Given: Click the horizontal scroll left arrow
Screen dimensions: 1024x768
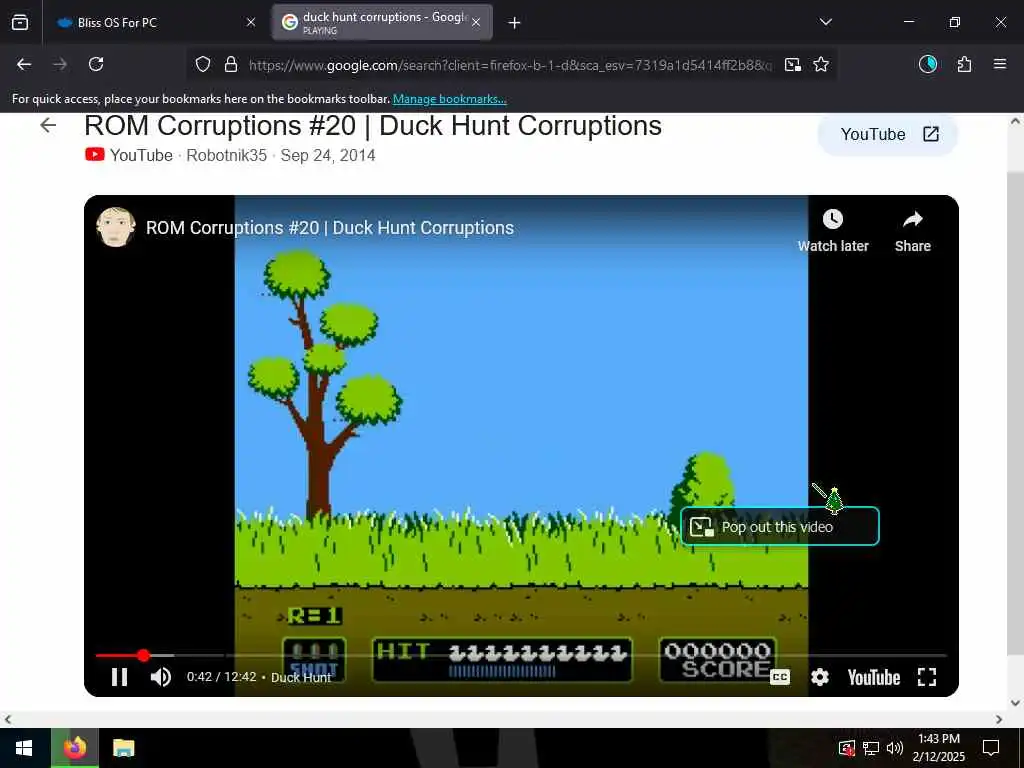Looking at the screenshot, I should (x=7, y=720).
